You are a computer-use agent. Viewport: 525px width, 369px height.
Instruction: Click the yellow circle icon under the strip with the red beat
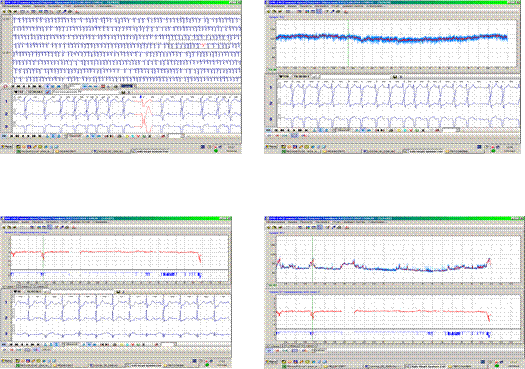(x=127, y=136)
